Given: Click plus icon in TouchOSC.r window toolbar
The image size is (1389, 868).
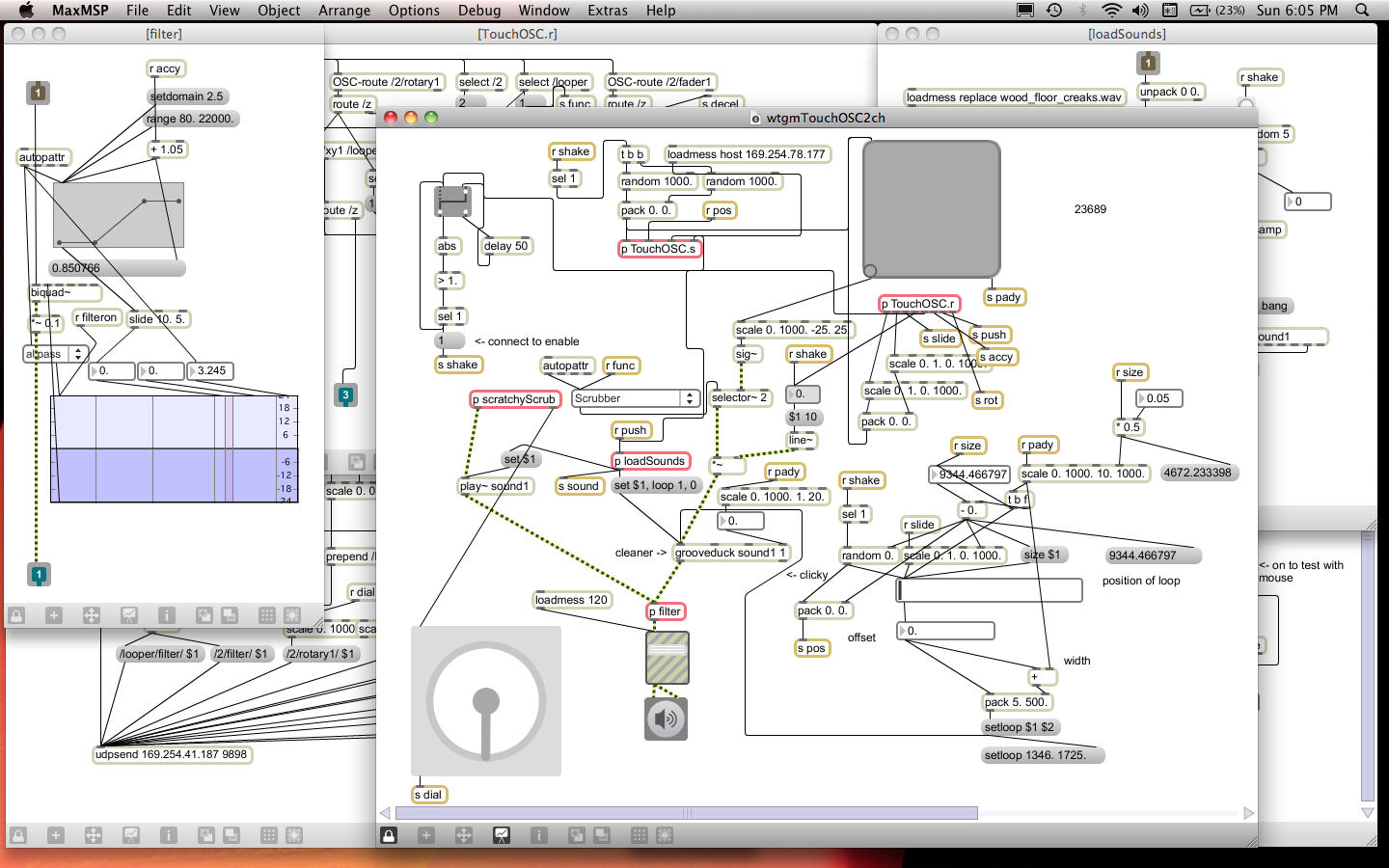Looking at the screenshot, I should point(56,835).
